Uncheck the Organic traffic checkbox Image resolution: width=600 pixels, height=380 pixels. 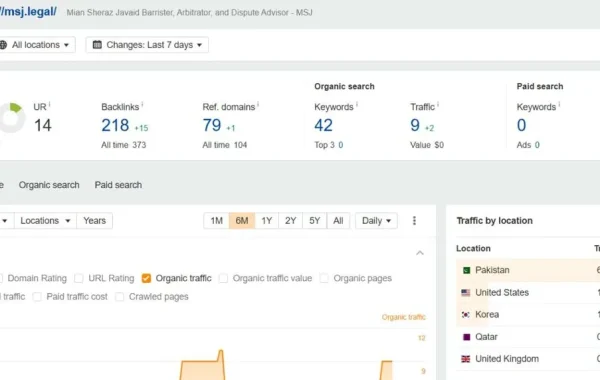click(146, 278)
